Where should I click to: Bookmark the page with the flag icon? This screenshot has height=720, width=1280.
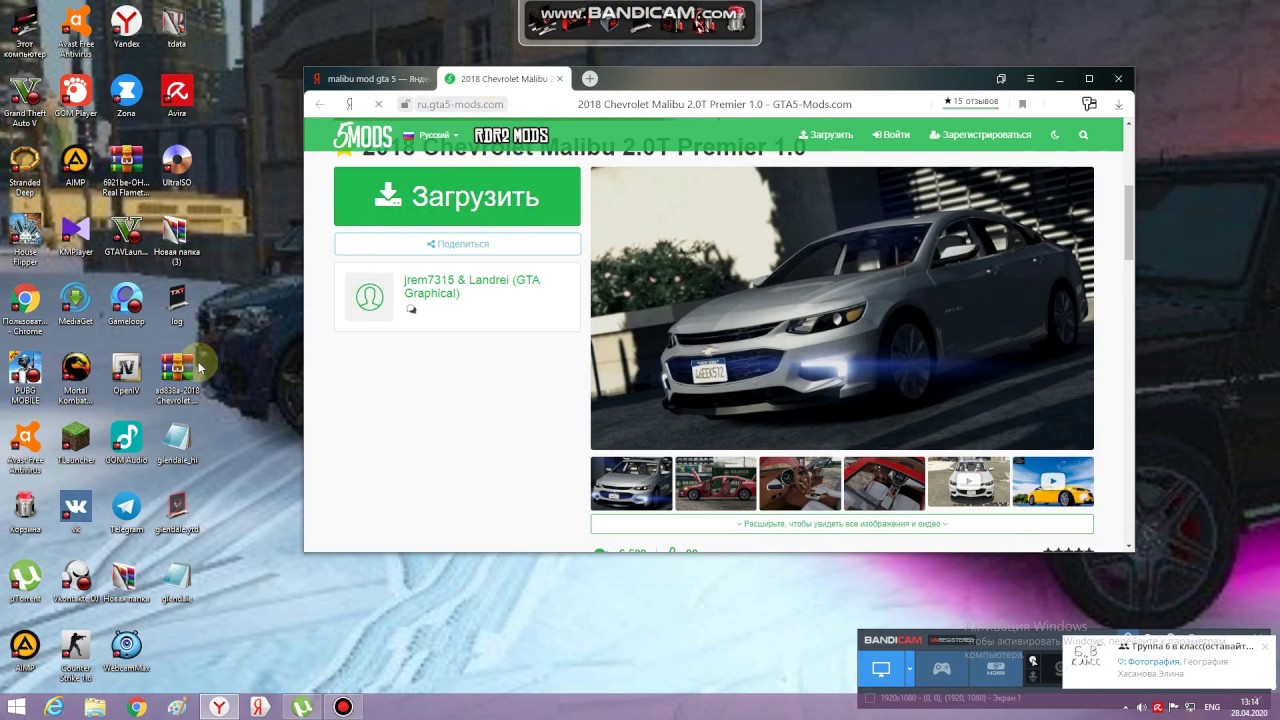1022,104
